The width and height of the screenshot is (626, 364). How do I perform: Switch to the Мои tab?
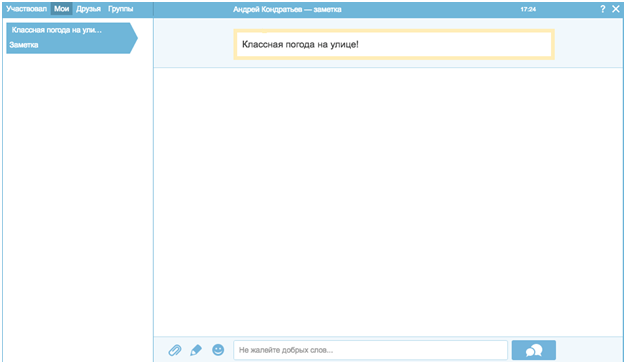pyautogui.click(x=61, y=9)
